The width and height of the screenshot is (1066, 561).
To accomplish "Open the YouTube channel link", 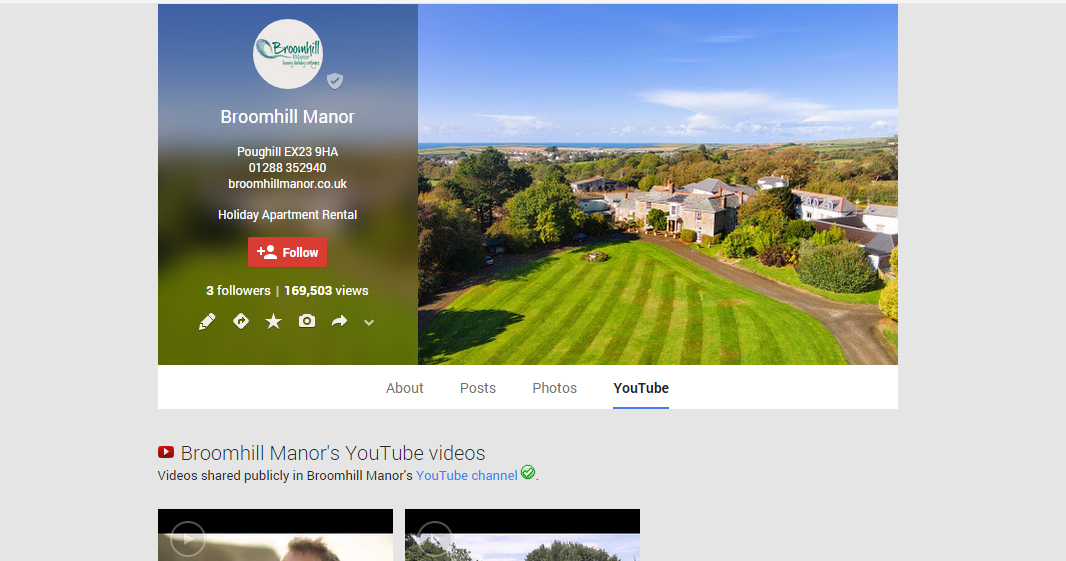I will tap(466, 476).
